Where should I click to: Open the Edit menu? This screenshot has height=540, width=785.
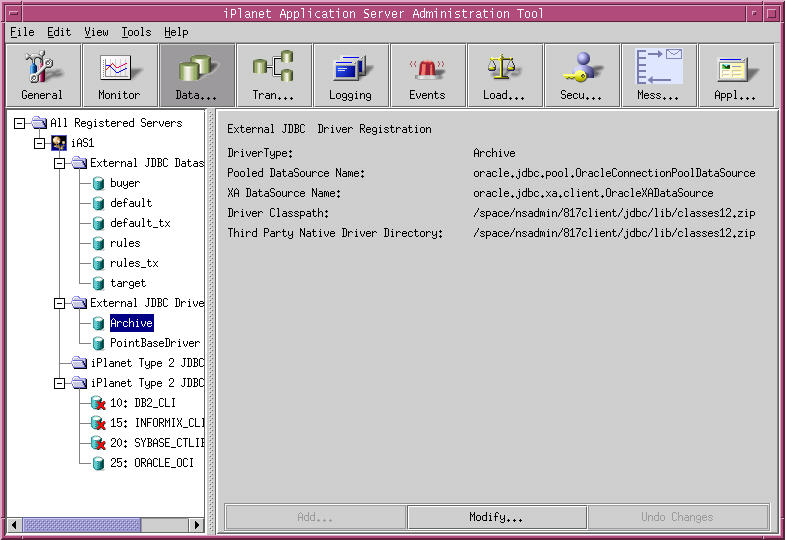click(59, 32)
